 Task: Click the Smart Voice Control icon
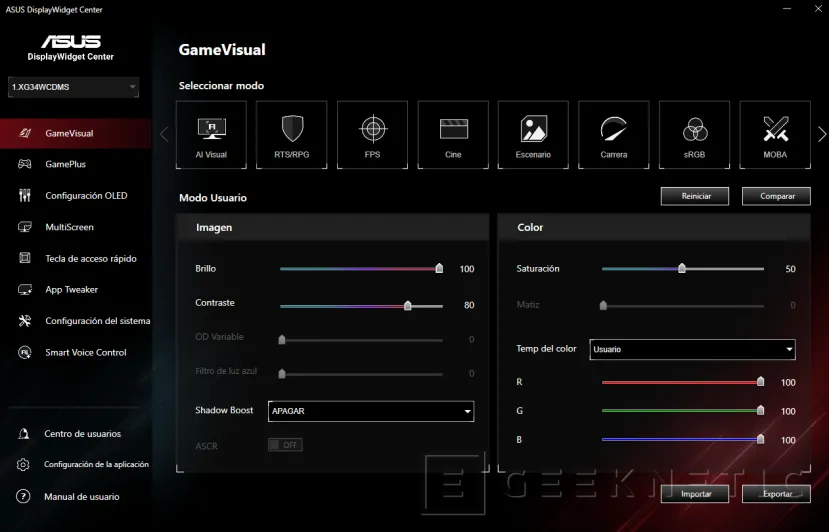tap(25, 352)
